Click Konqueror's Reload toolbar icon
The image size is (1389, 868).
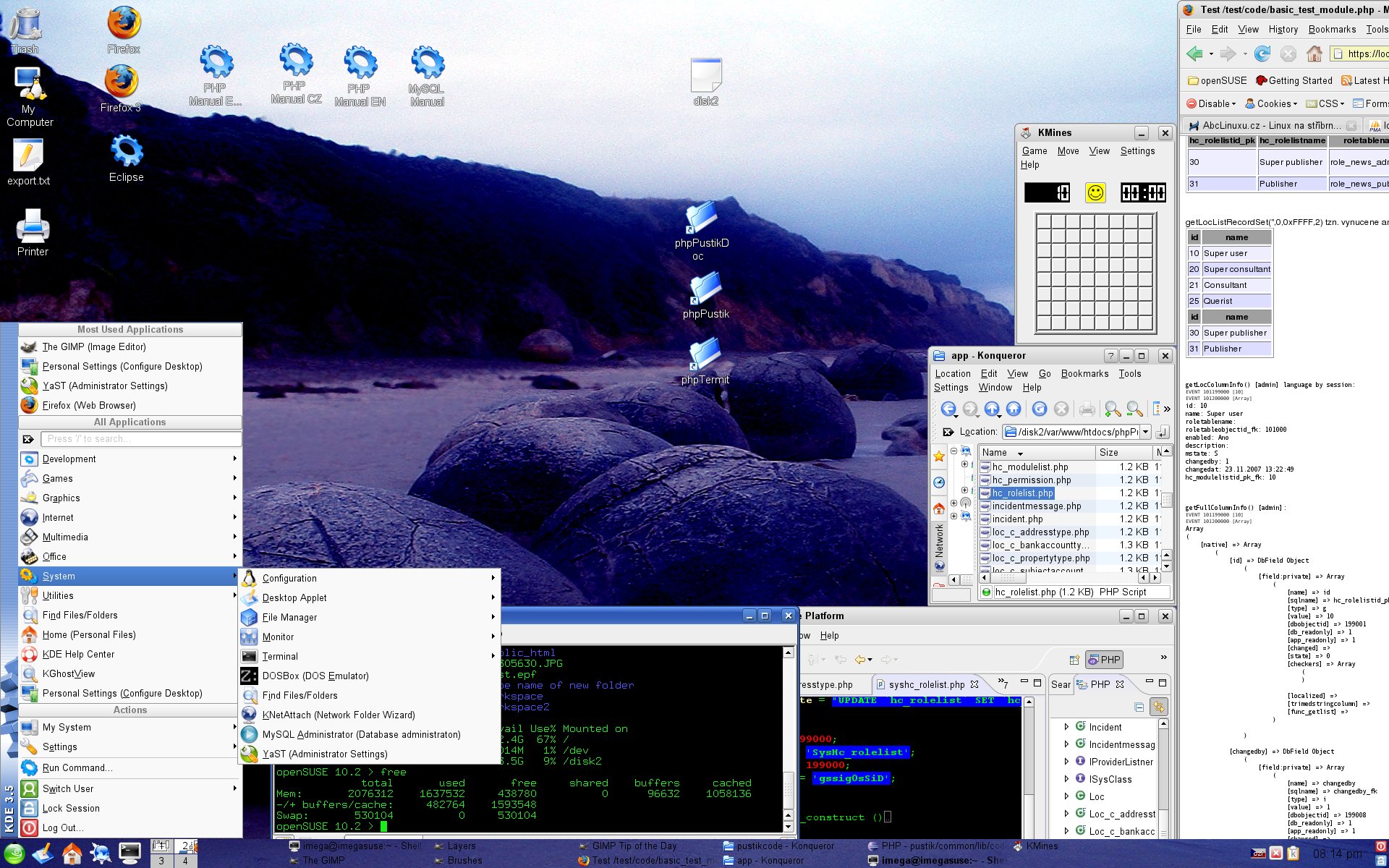(1040, 409)
